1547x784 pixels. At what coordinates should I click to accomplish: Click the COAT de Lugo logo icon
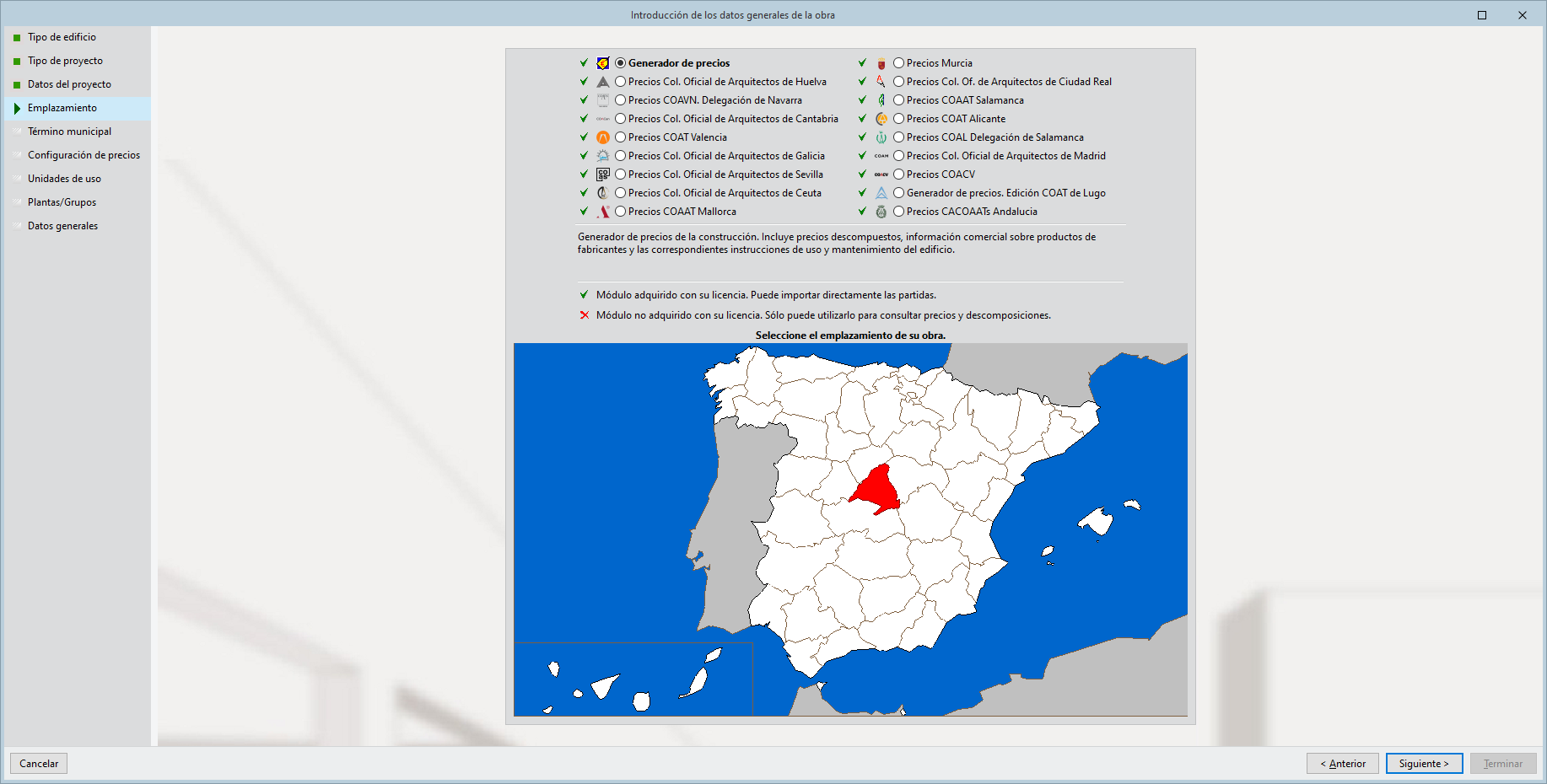(x=881, y=193)
